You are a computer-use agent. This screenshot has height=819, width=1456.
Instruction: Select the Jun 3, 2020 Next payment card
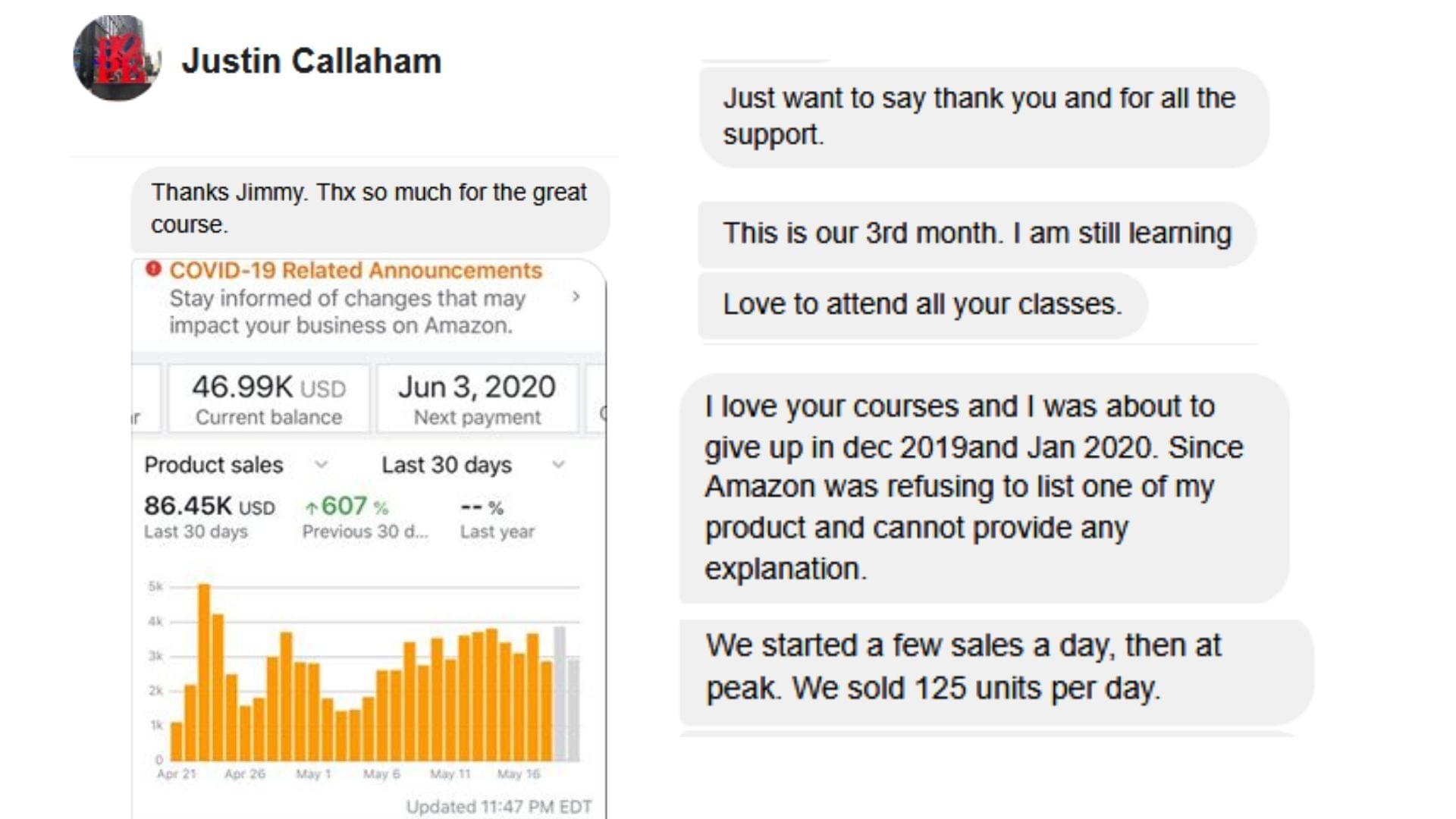tap(477, 399)
